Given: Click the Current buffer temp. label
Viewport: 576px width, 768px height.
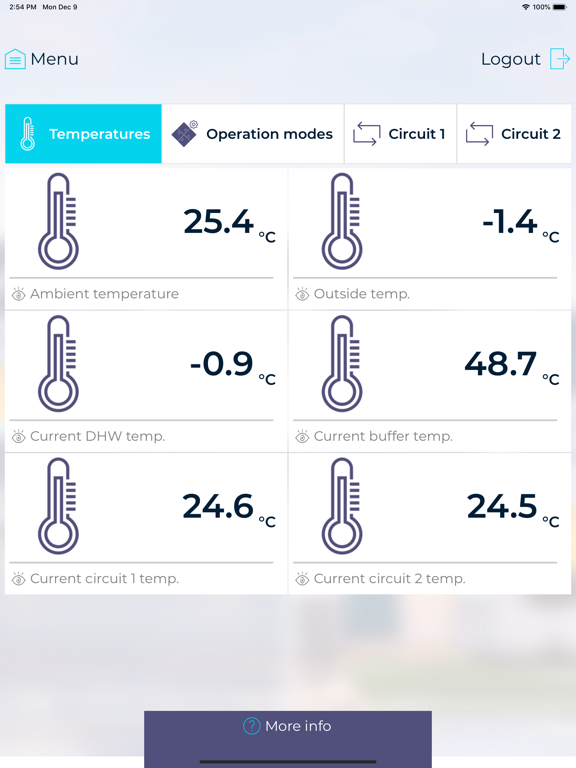Looking at the screenshot, I should coord(384,436).
